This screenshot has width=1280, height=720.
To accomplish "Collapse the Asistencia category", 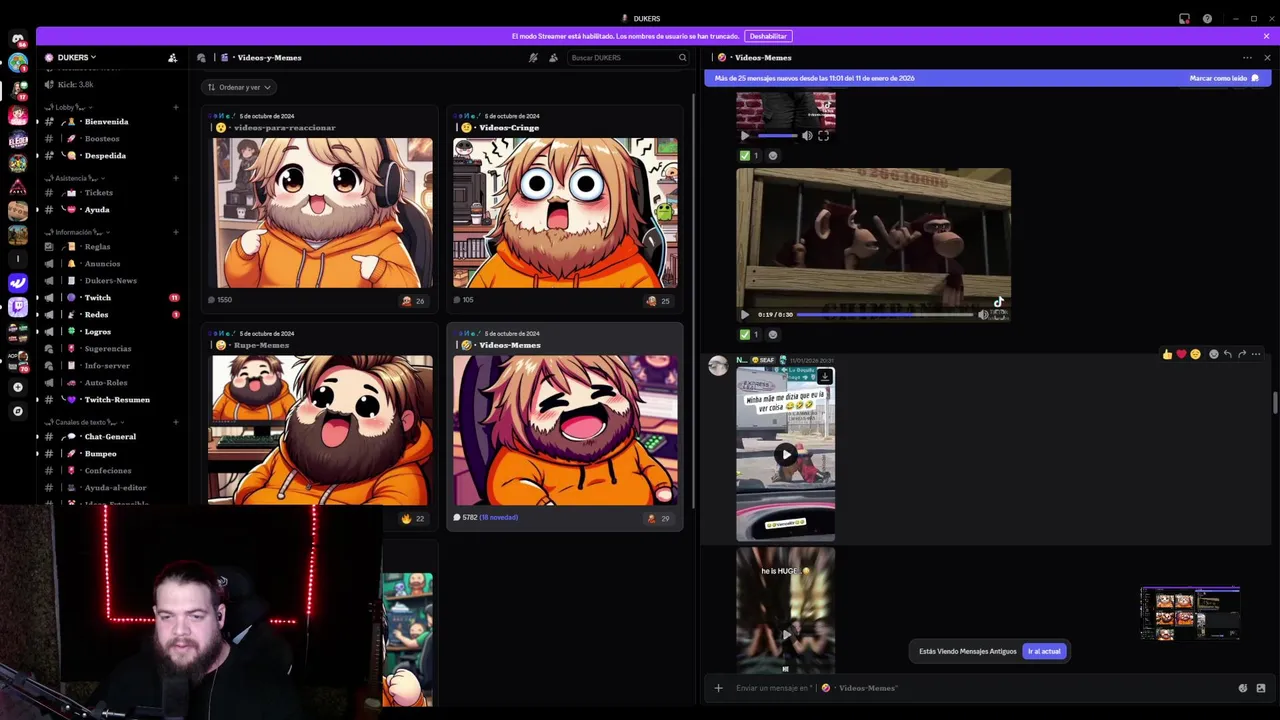I will 79,178.
